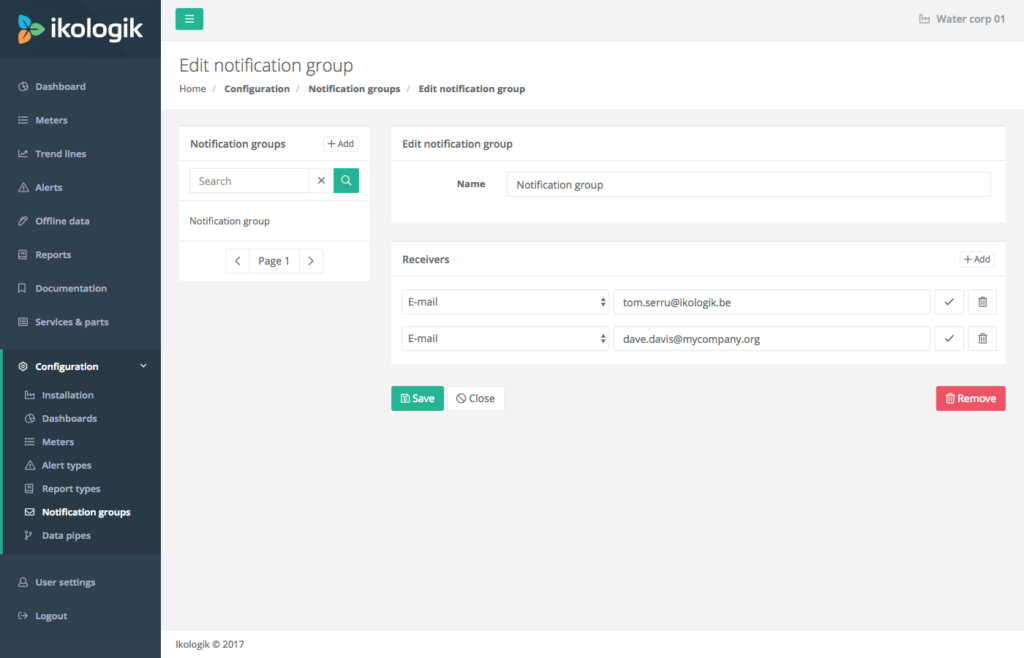Close the edit form
This screenshot has width=1024, height=658.
pos(475,398)
